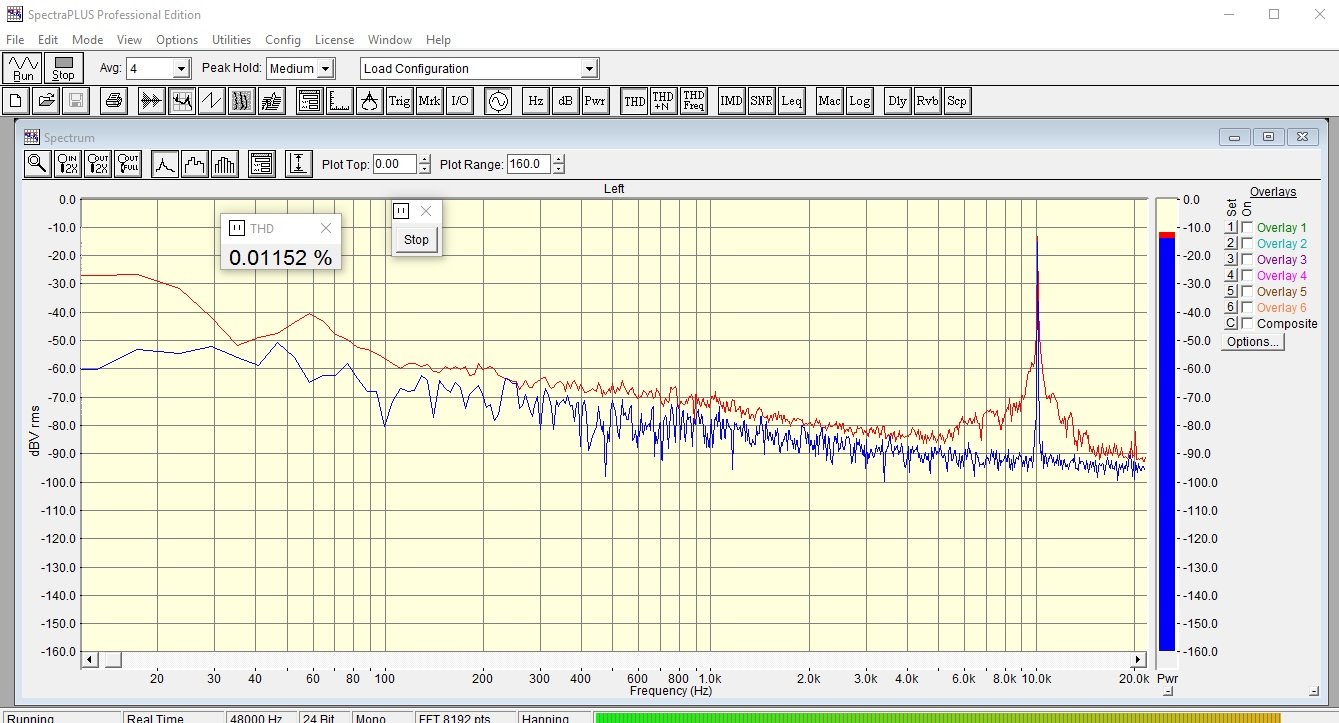Open the Avg count dropdown
The width and height of the screenshot is (1339, 723).
click(181, 69)
